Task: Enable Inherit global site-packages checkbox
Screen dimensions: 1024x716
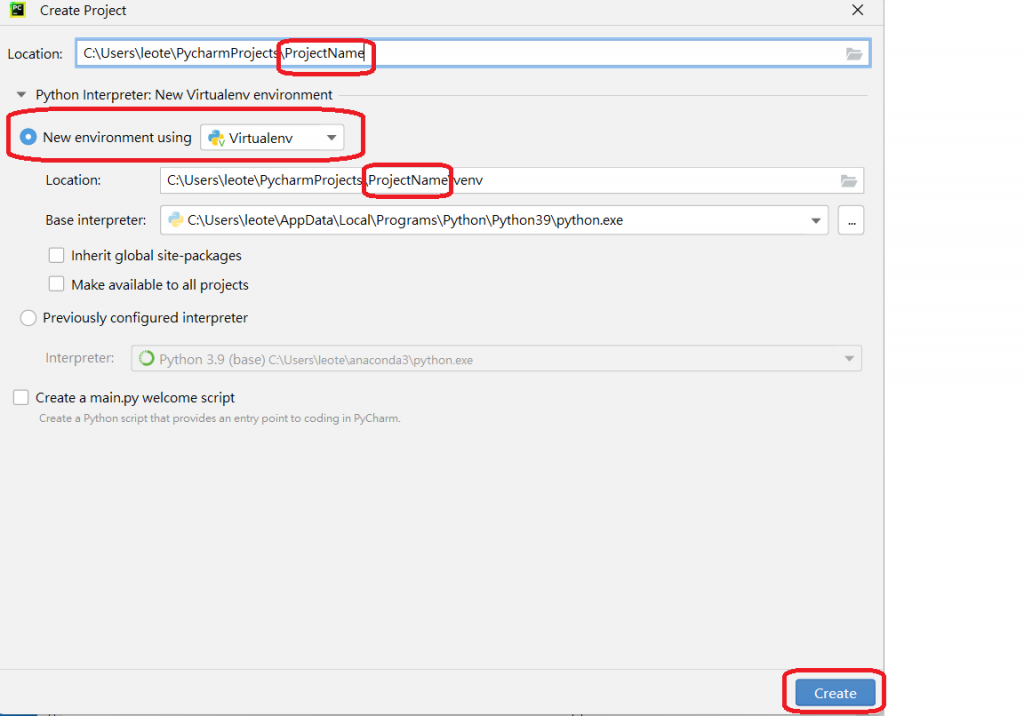Action: point(57,255)
